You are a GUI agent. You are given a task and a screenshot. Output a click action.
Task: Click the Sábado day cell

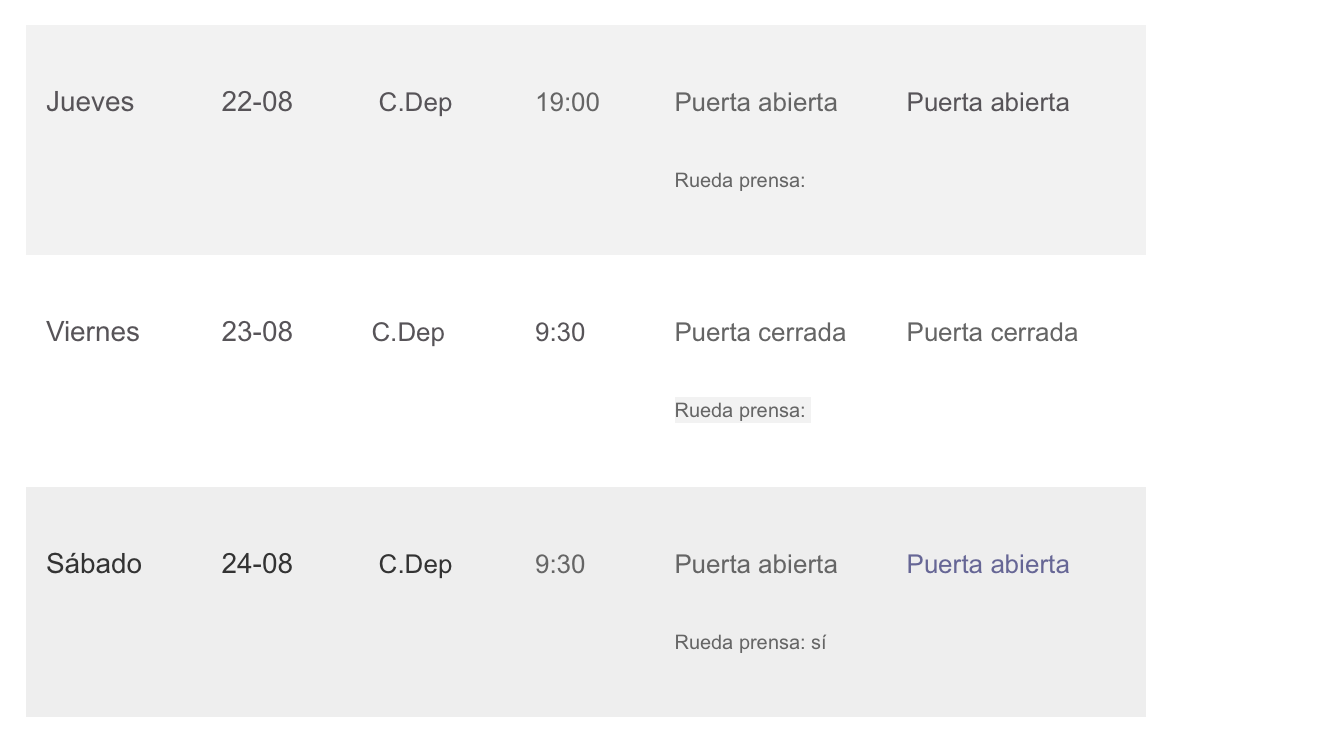click(94, 564)
